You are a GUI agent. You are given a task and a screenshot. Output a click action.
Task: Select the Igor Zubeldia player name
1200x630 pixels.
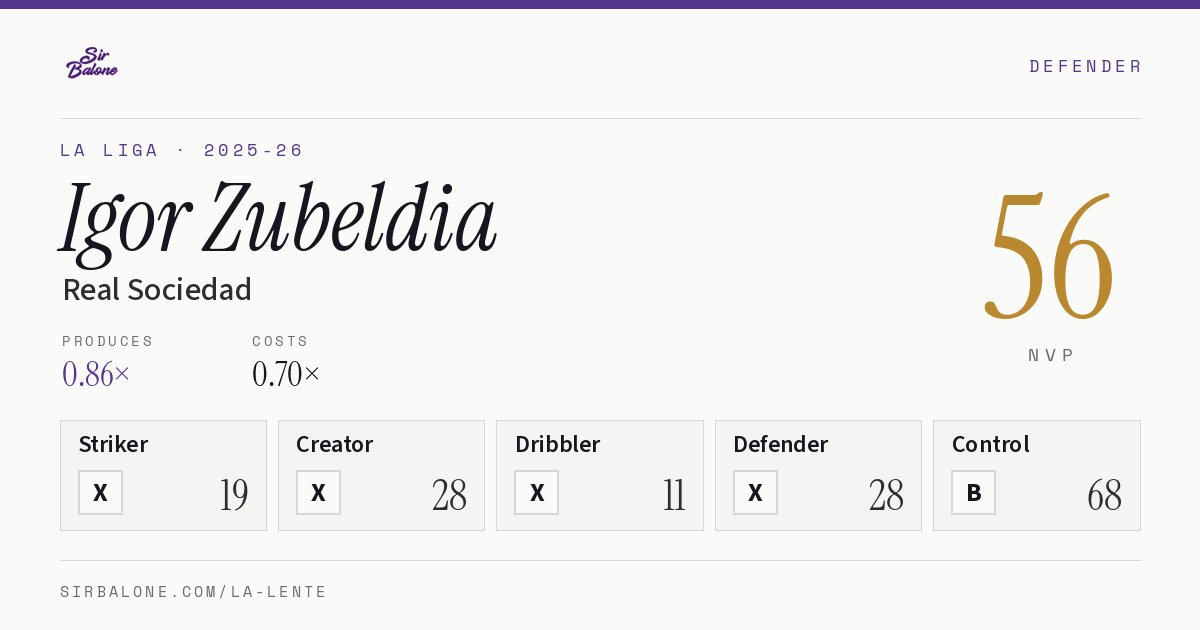point(278,220)
